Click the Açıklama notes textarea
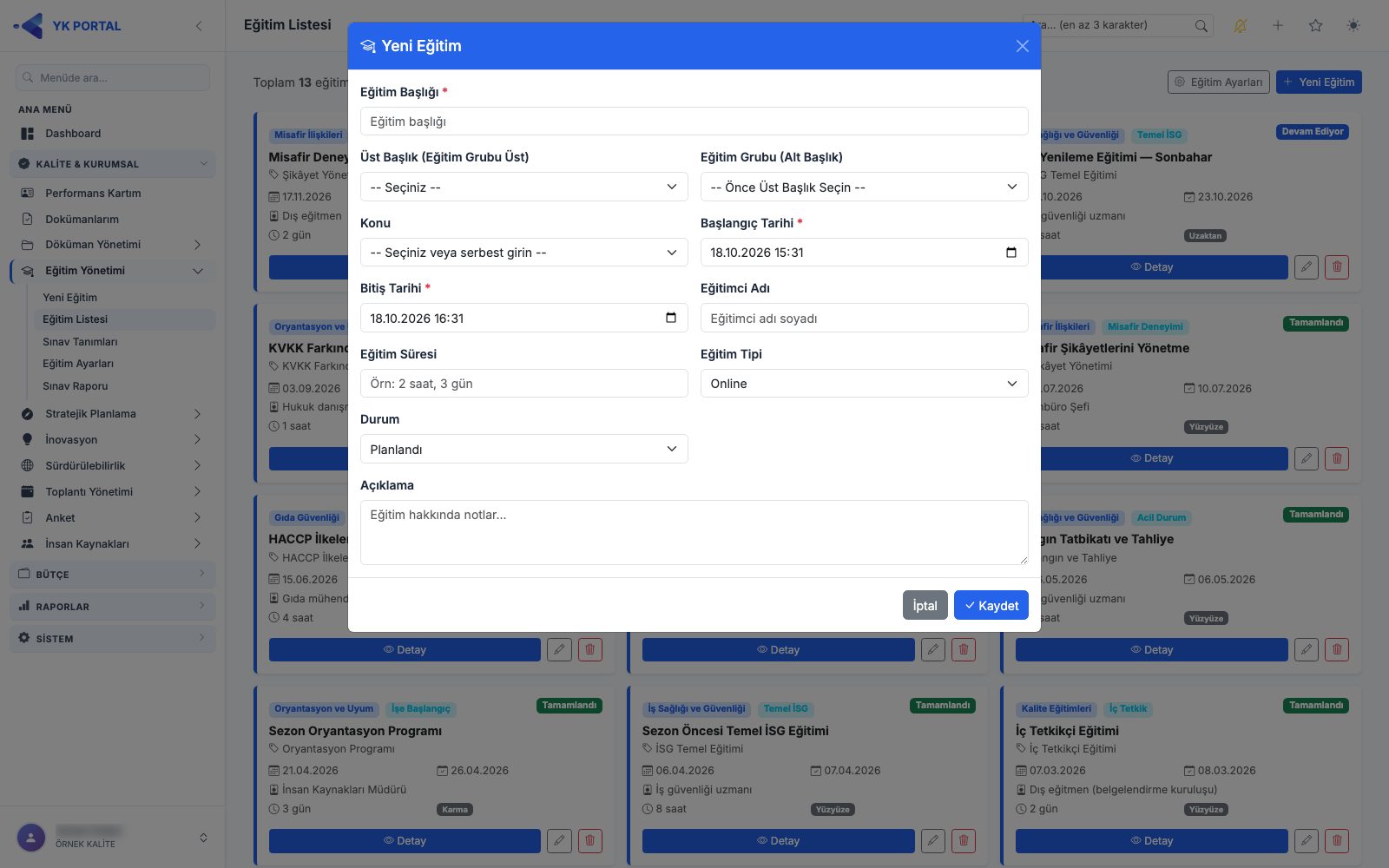This screenshot has height=868, width=1389. point(694,532)
